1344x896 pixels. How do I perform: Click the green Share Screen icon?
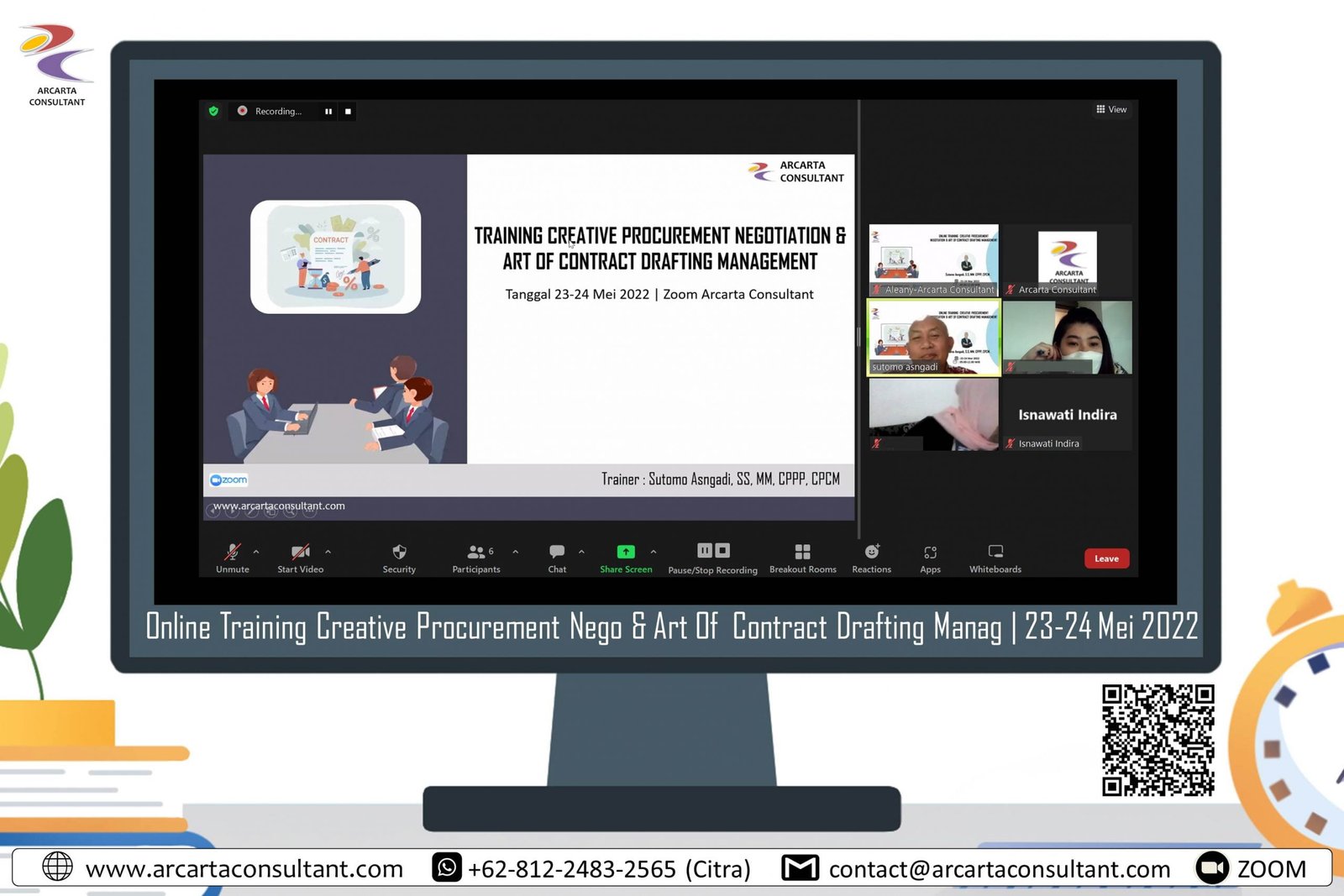click(x=626, y=552)
